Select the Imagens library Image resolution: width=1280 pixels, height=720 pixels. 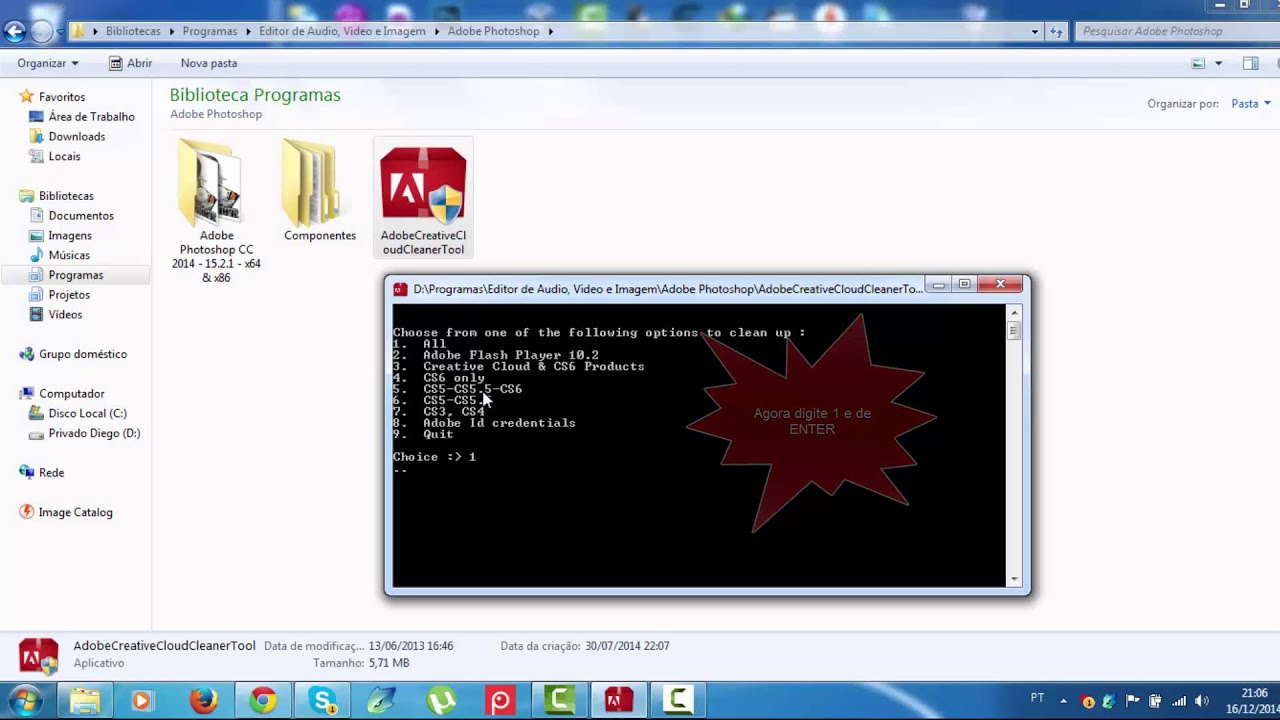click(70, 236)
